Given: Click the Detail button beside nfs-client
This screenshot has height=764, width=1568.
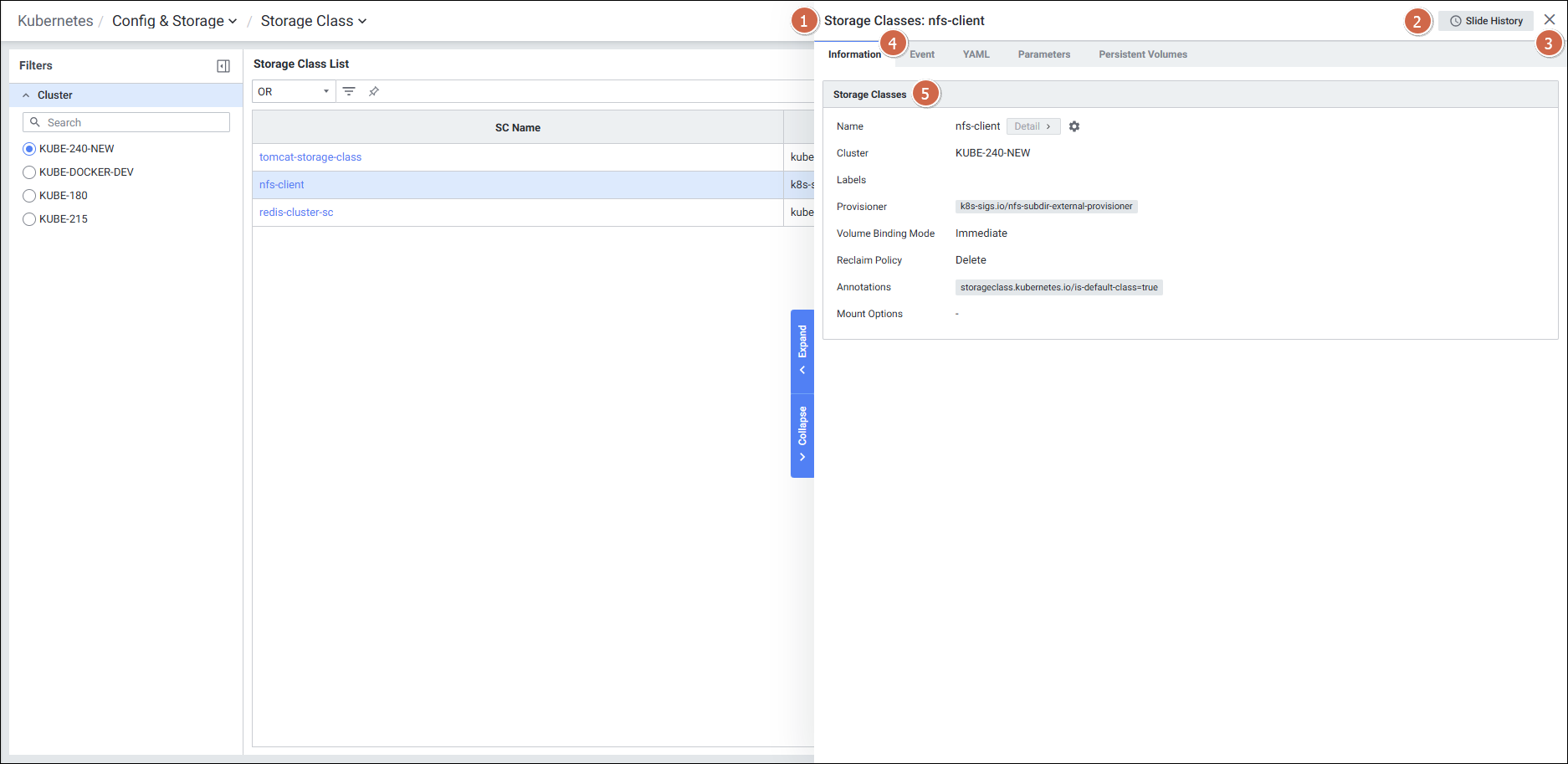Looking at the screenshot, I should coord(1033,126).
